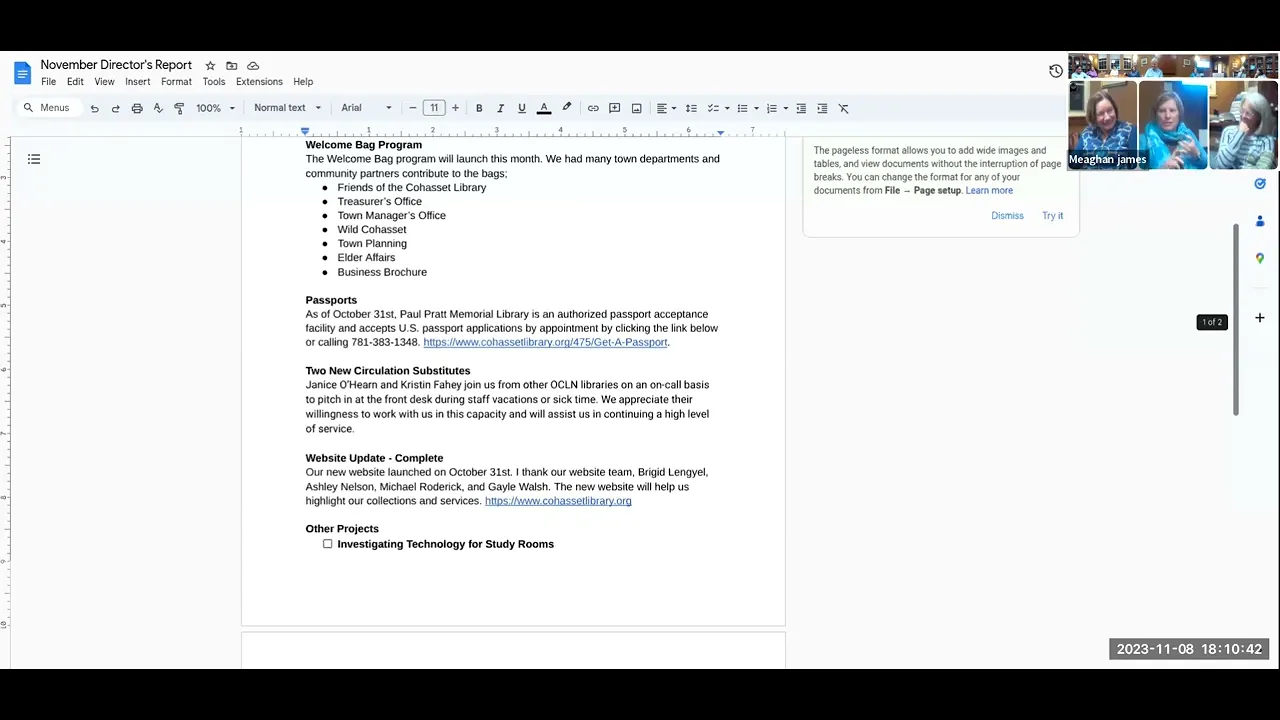Click the Welcome Bag Program heading
Image resolution: width=1280 pixels, height=720 pixels.
(364, 145)
